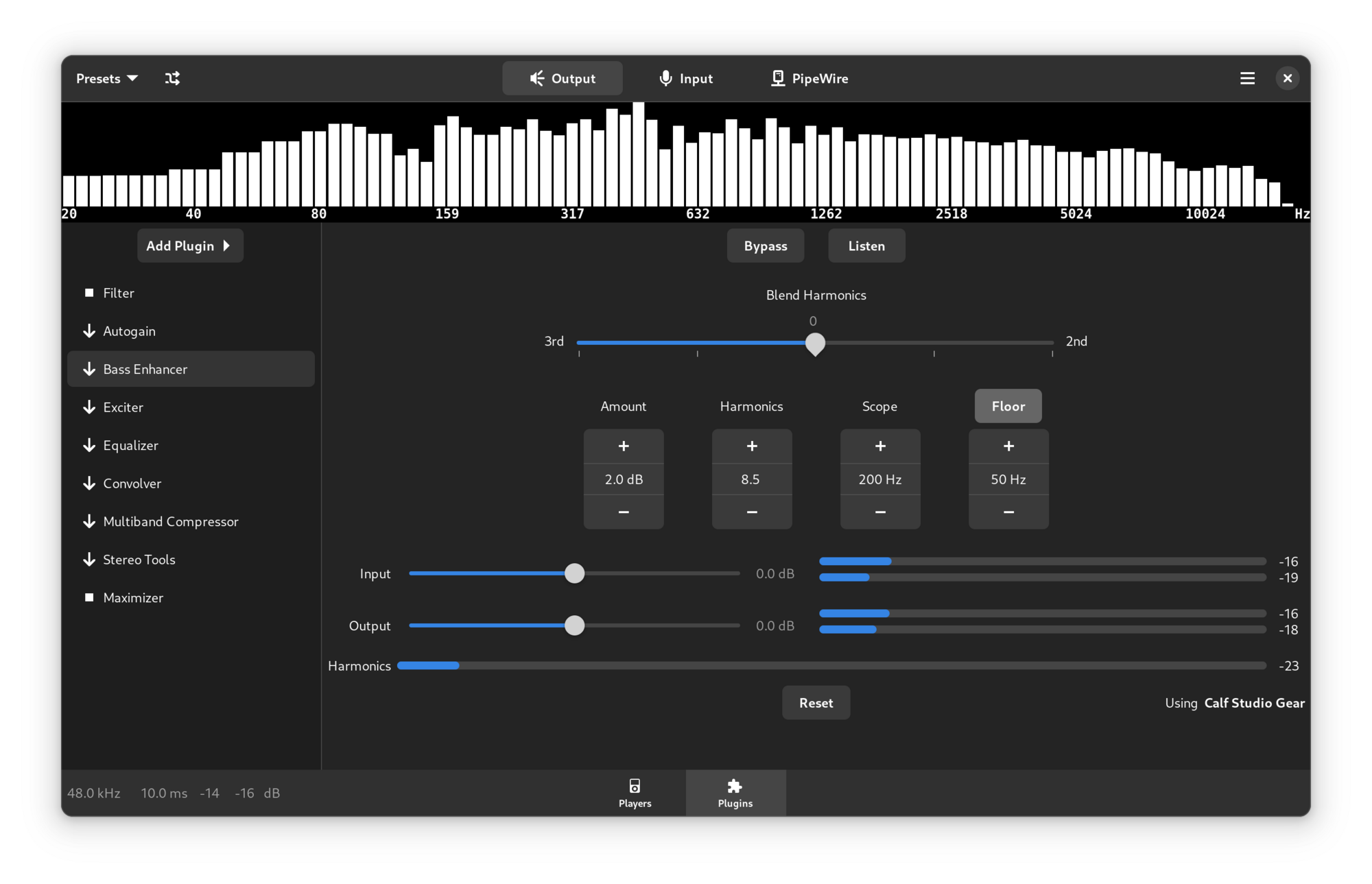Click the refresh/swap presets icon
The width and height of the screenshot is (1372, 884).
(172, 78)
